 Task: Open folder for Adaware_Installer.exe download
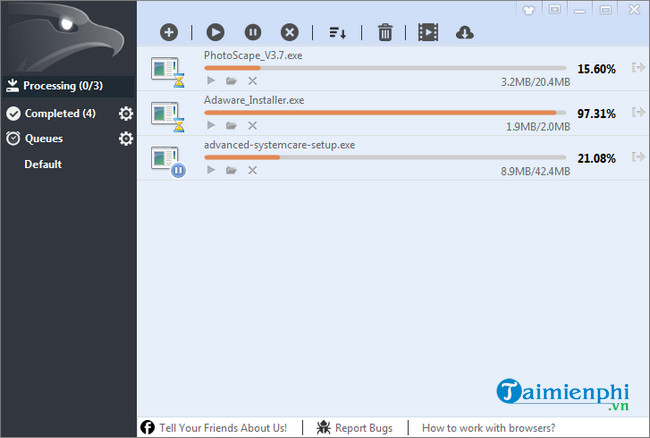[231, 126]
